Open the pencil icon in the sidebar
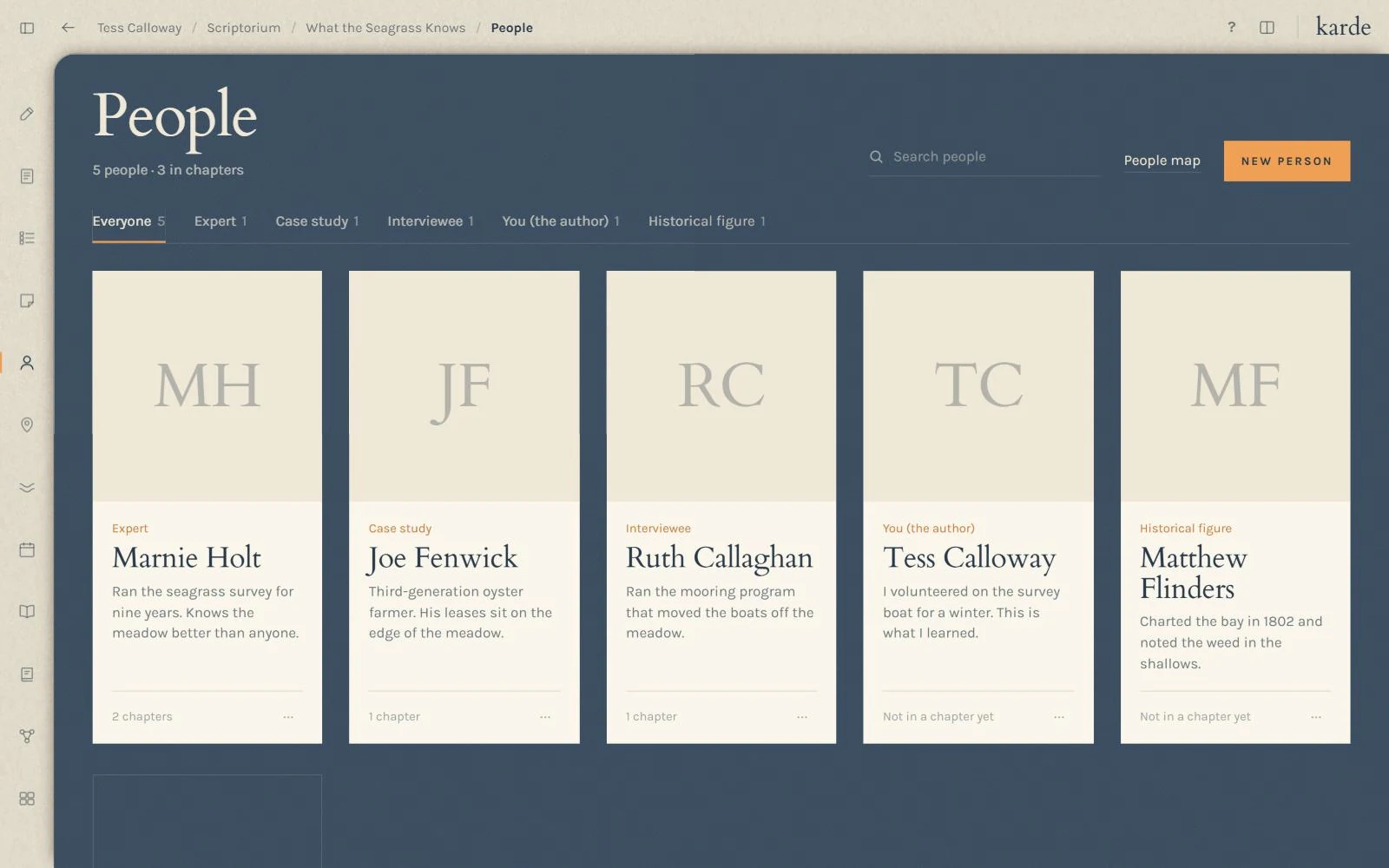Viewport: 1389px width, 868px height. click(27, 114)
